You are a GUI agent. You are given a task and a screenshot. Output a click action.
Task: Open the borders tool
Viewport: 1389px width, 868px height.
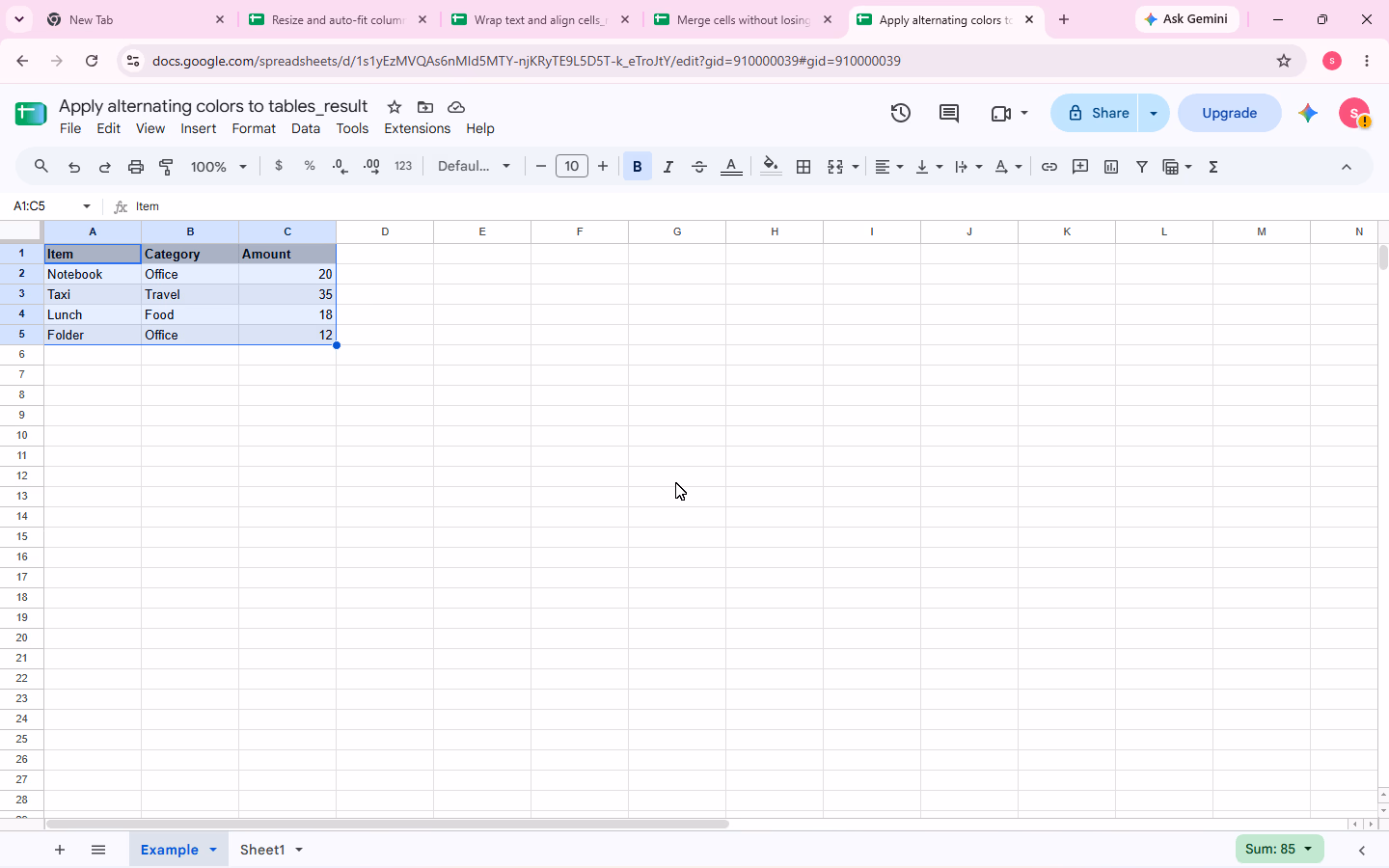click(803, 167)
